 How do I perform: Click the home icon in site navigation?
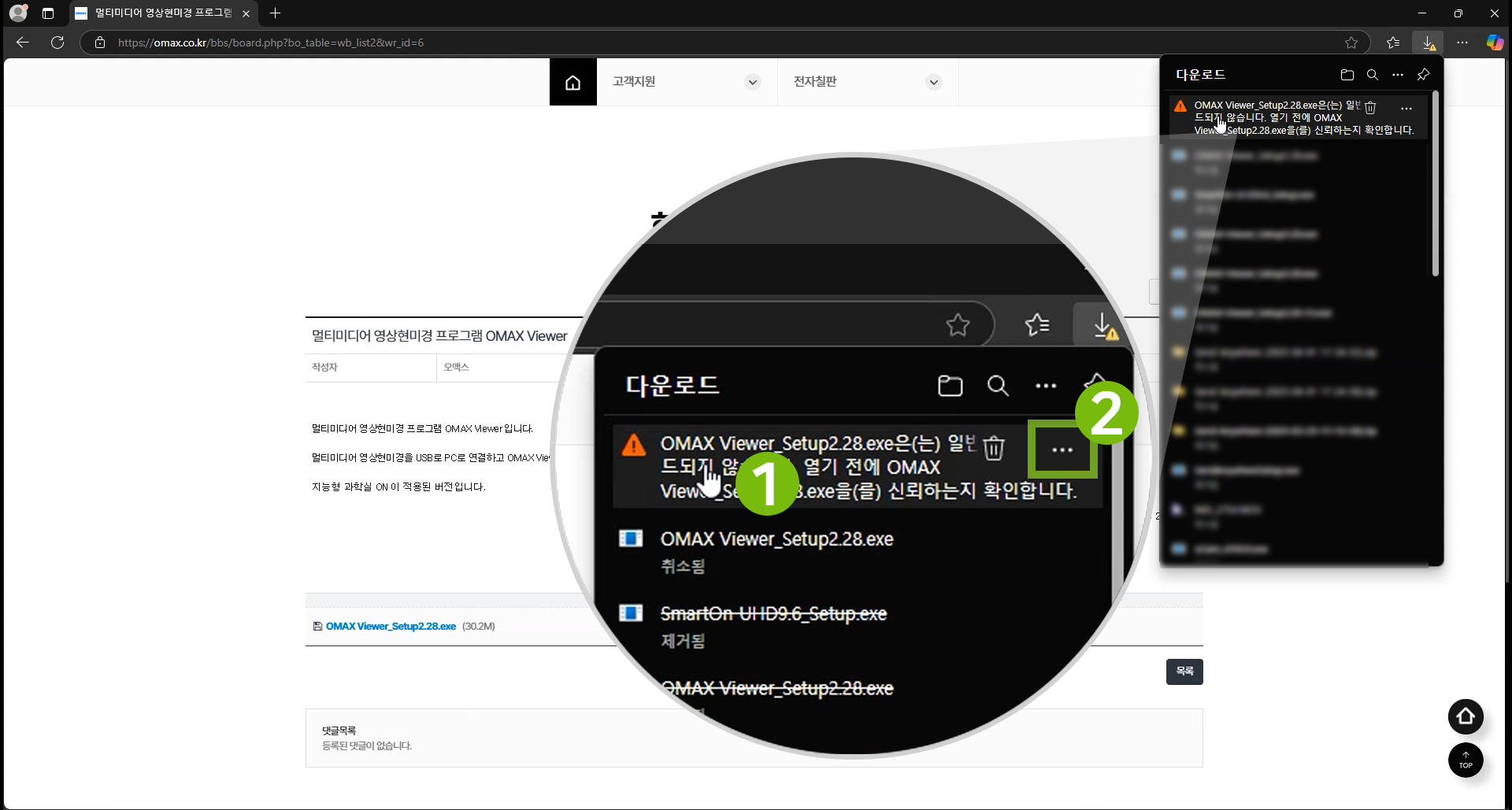pyautogui.click(x=573, y=82)
